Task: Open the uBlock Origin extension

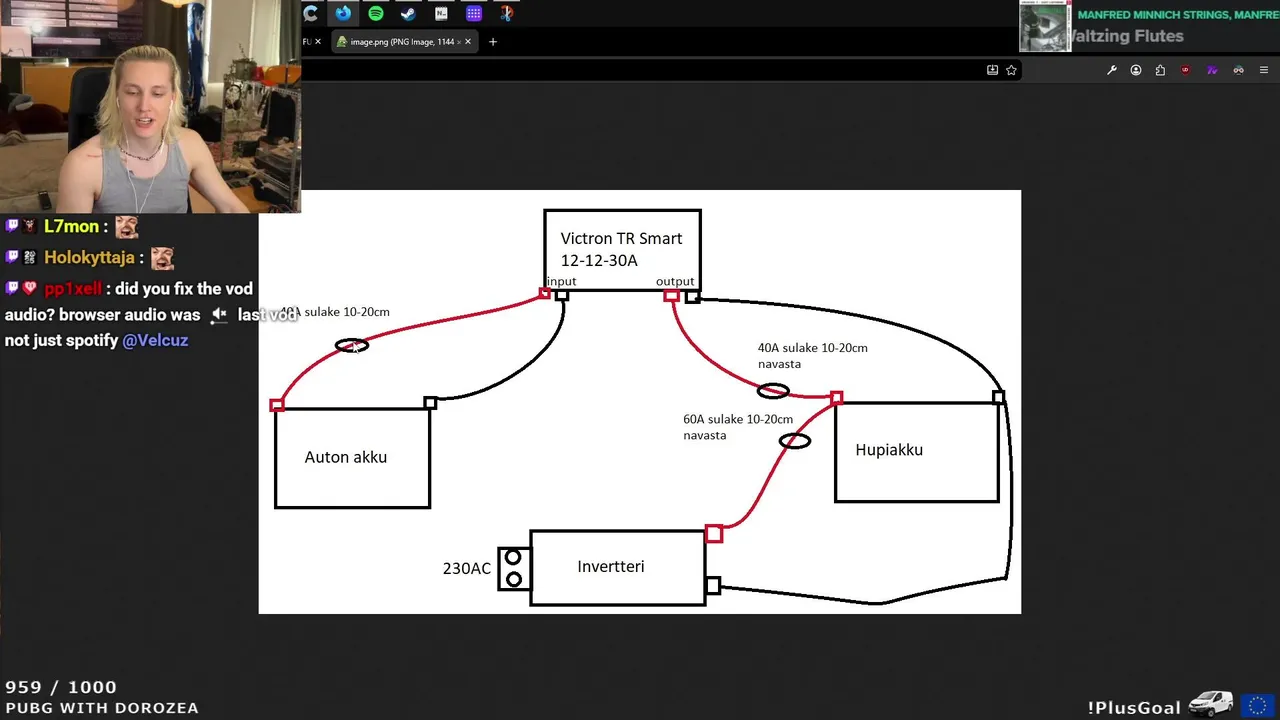Action: (x=1186, y=70)
